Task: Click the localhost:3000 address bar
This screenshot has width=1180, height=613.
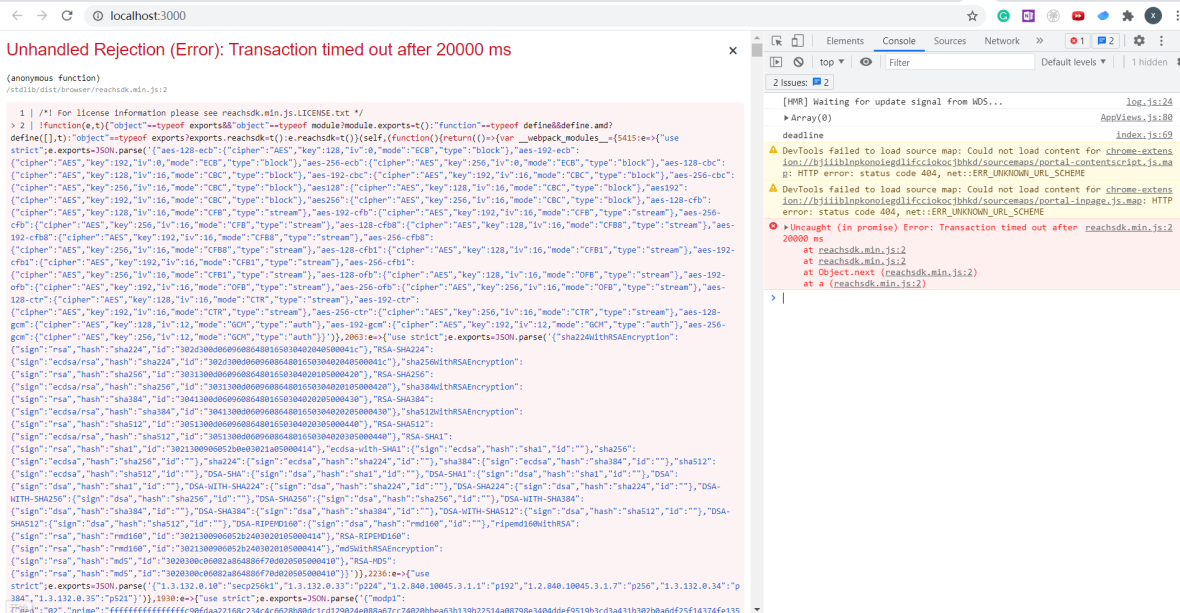Action: tap(527, 16)
